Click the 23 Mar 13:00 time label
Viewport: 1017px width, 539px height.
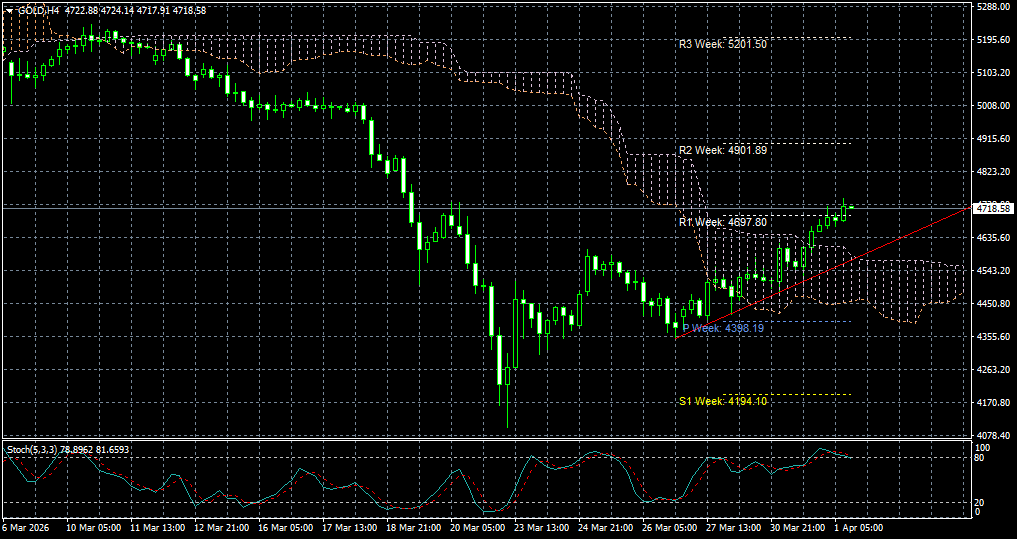543,529
